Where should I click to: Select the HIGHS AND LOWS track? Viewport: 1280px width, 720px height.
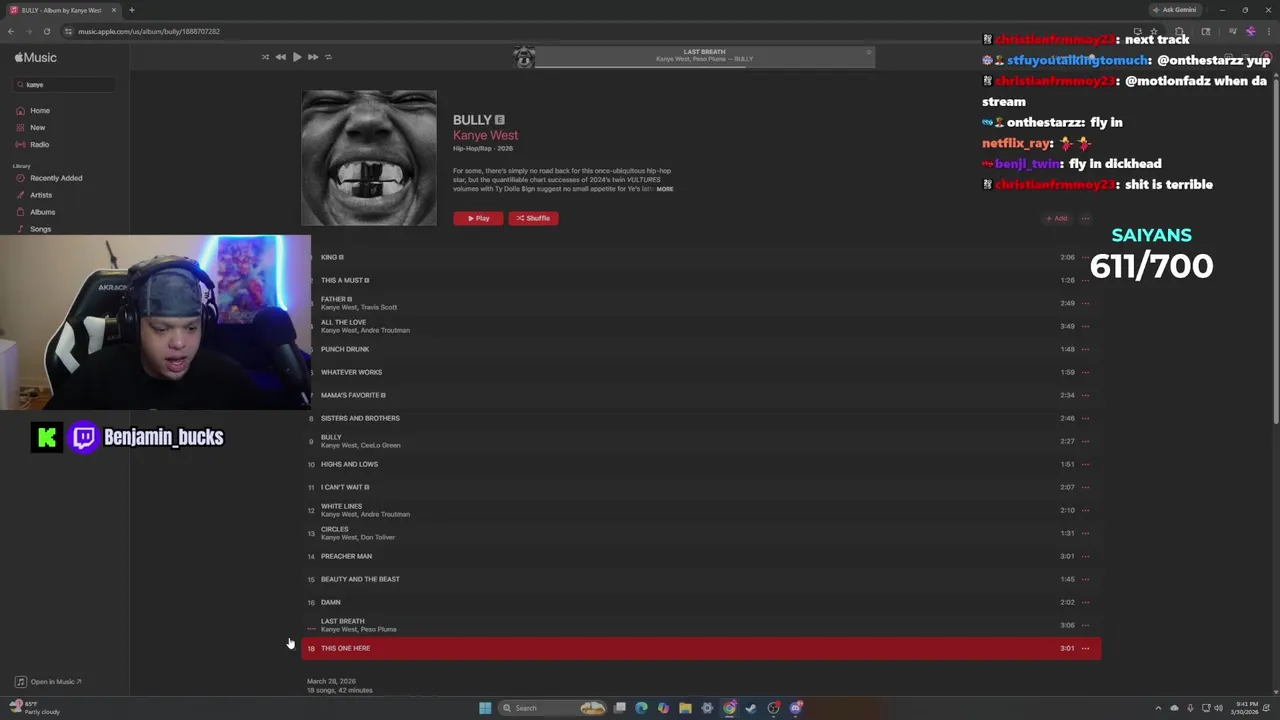coord(701,464)
